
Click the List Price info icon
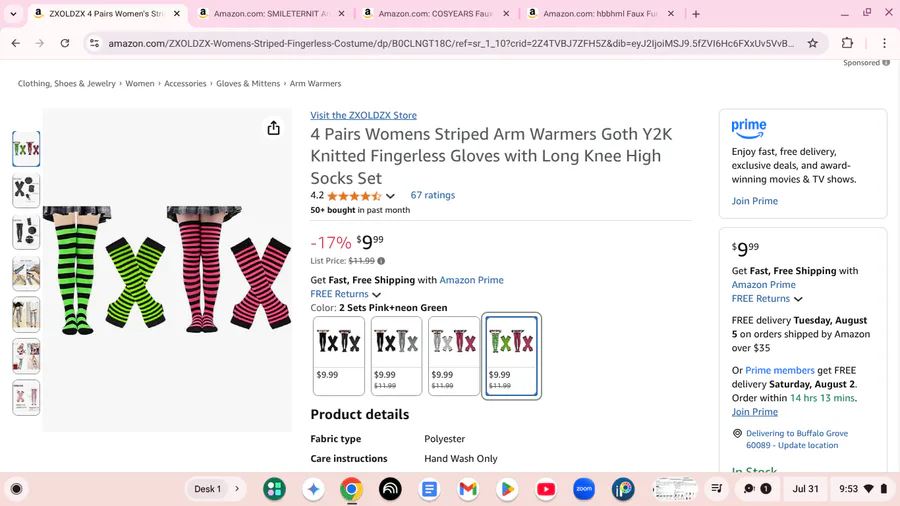pyautogui.click(x=381, y=260)
